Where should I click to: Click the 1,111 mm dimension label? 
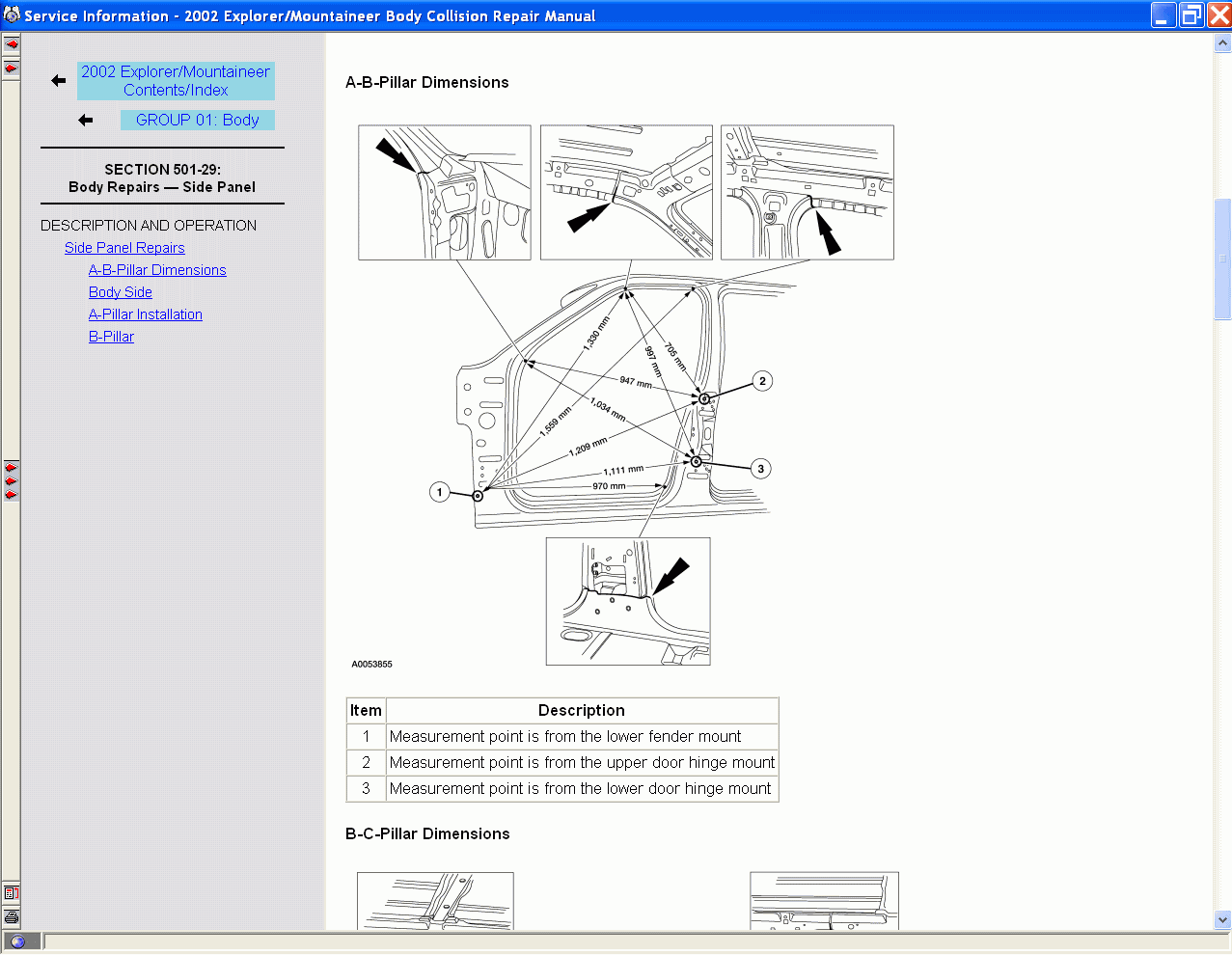pos(623,471)
